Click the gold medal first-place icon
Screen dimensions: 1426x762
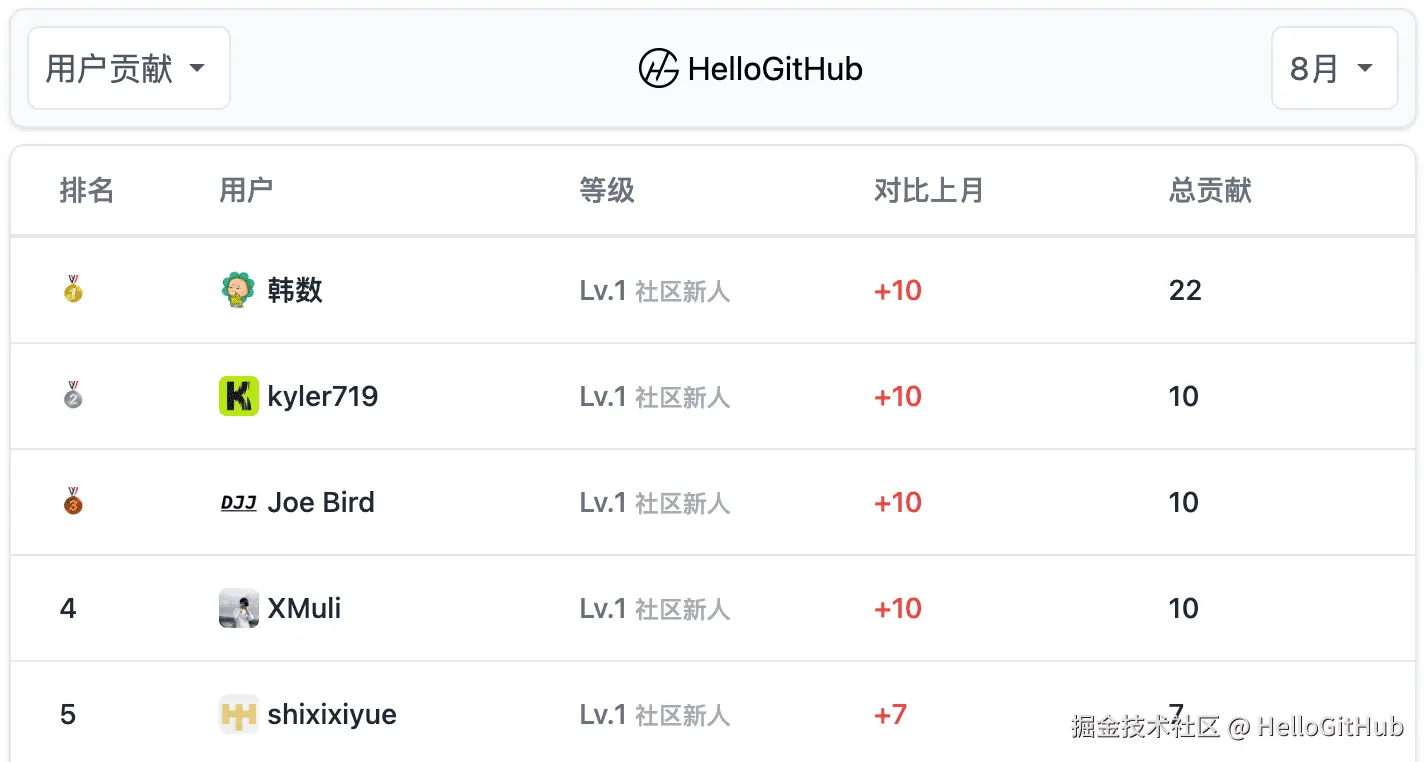point(73,290)
